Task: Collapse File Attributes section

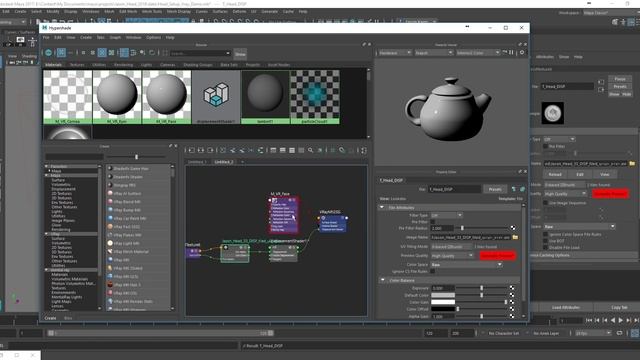Action: click(382, 207)
